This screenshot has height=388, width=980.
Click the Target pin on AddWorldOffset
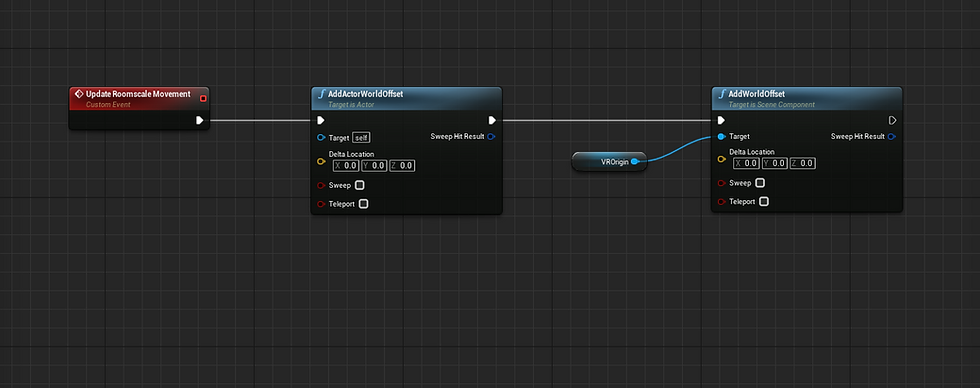coord(721,136)
